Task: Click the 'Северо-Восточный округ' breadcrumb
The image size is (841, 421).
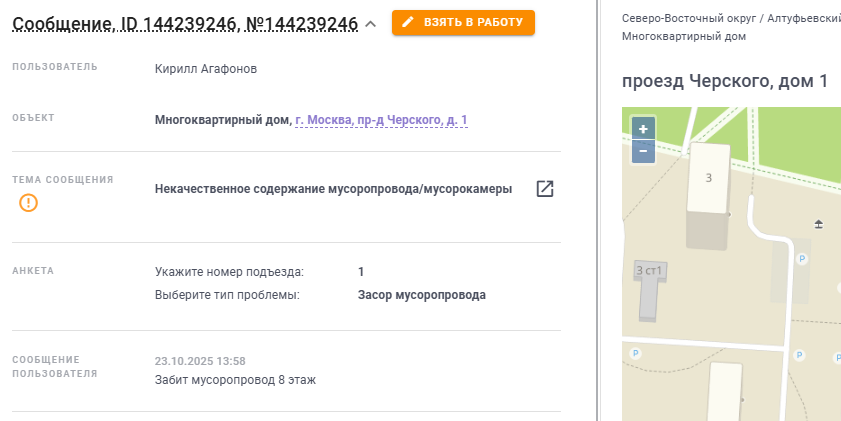Action: (687, 18)
